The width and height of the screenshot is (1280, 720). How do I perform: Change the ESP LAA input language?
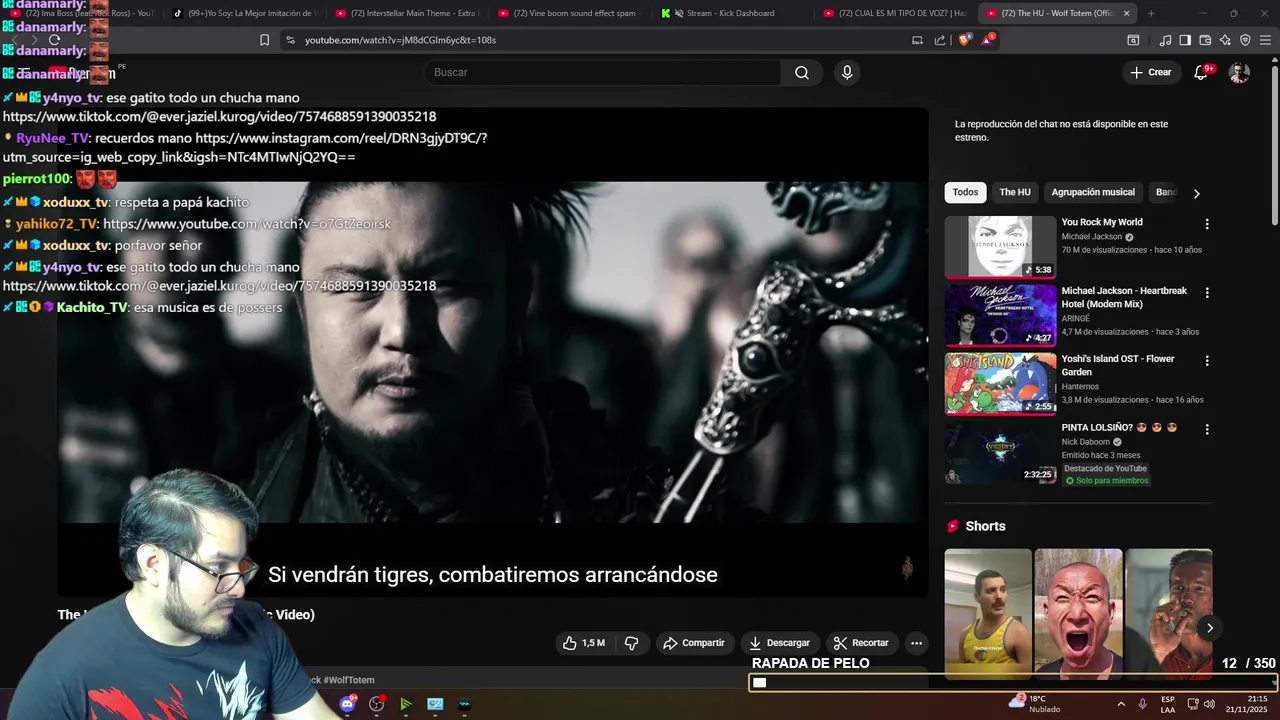tap(1168, 704)
